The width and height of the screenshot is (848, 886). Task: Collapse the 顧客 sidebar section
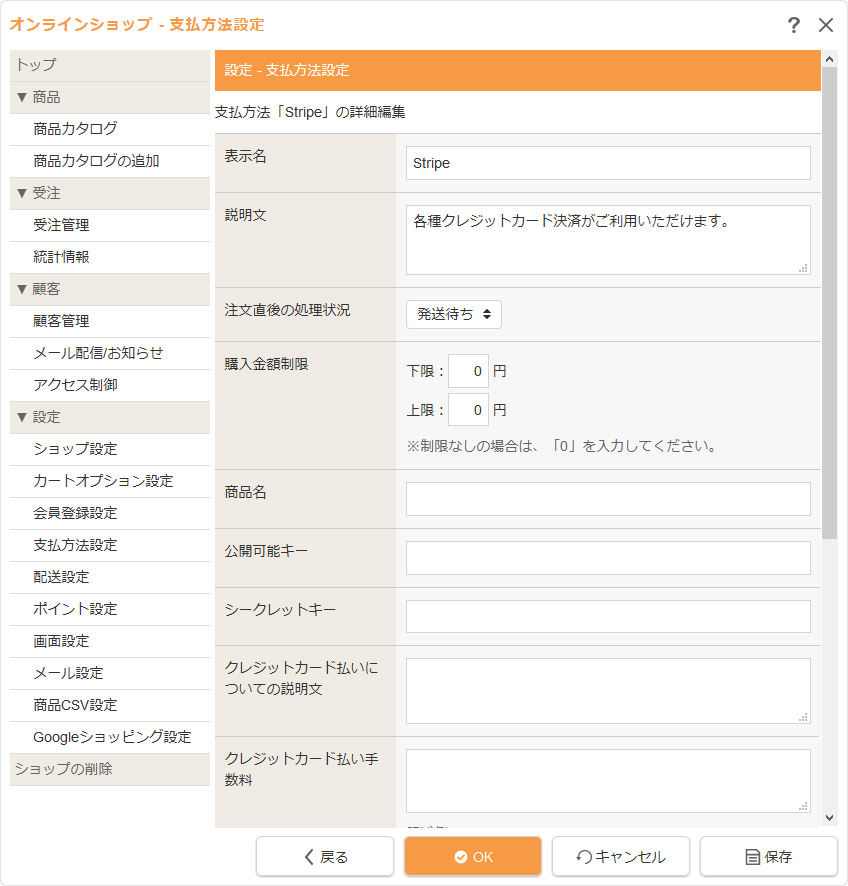[x=39, y=289]
